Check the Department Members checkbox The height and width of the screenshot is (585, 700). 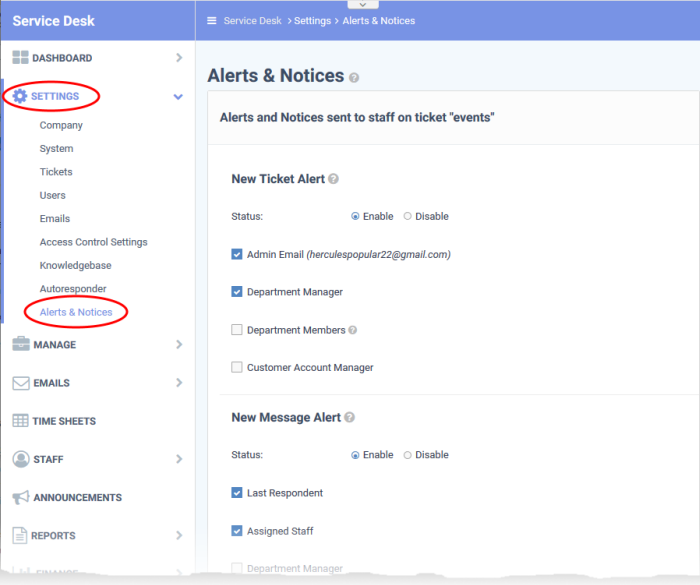click(237, 330)
